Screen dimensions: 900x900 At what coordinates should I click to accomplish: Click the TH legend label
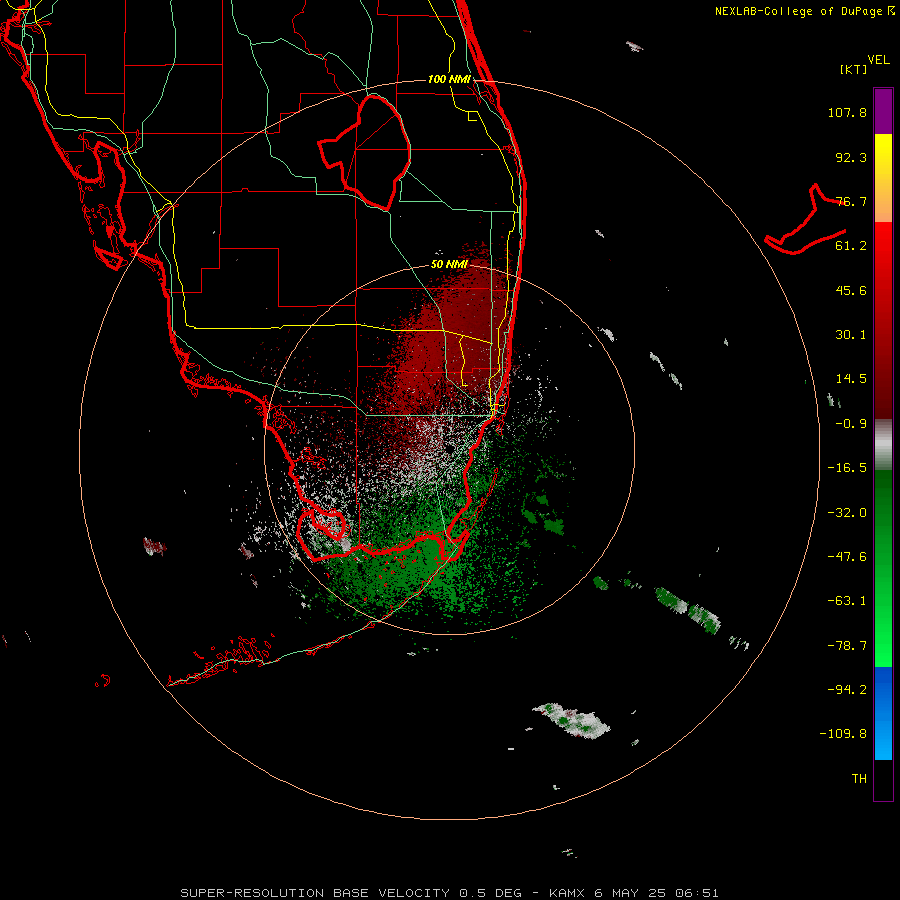coord(859,778)
